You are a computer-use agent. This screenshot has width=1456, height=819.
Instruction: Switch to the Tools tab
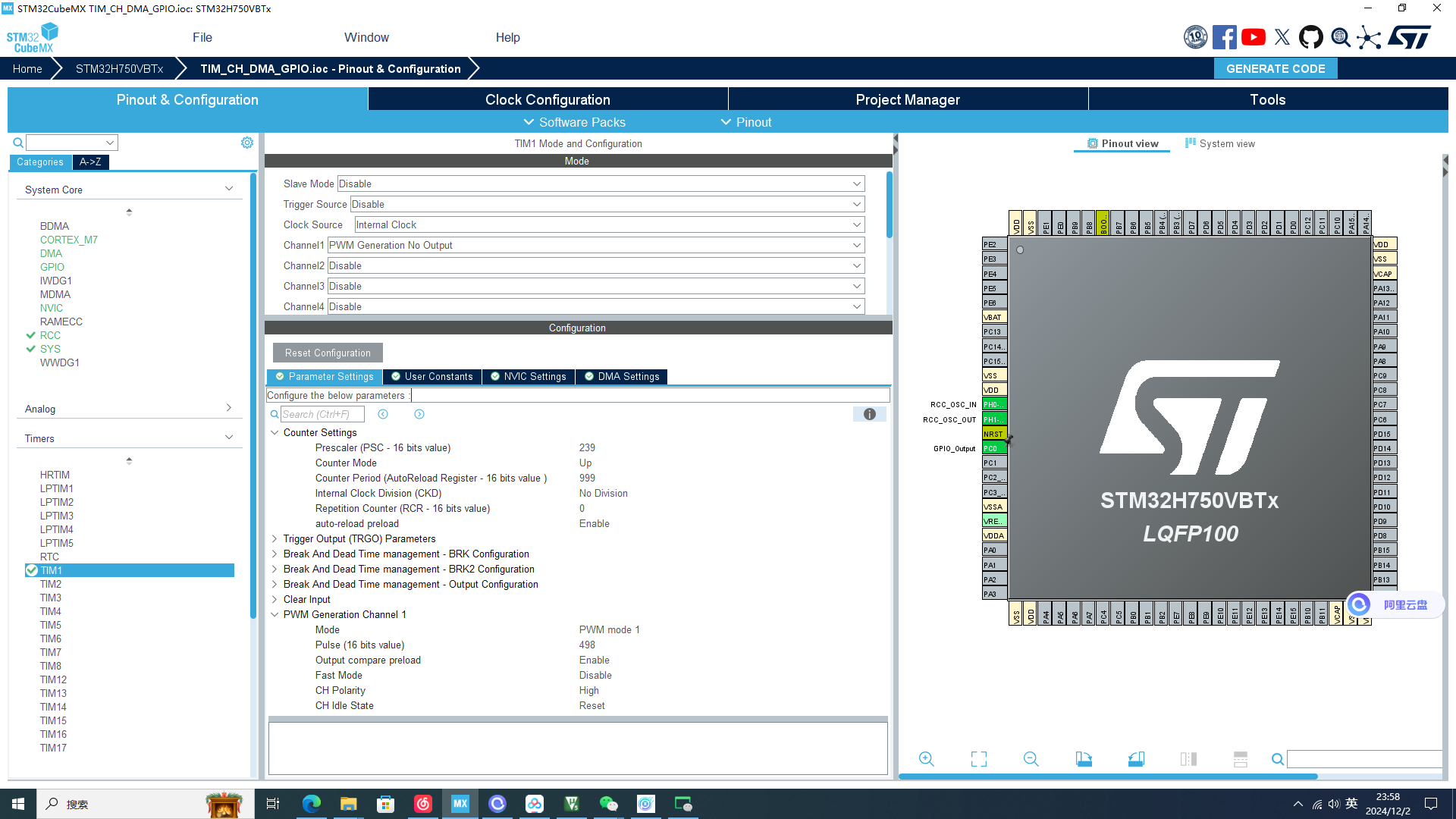click(1268, 99)
